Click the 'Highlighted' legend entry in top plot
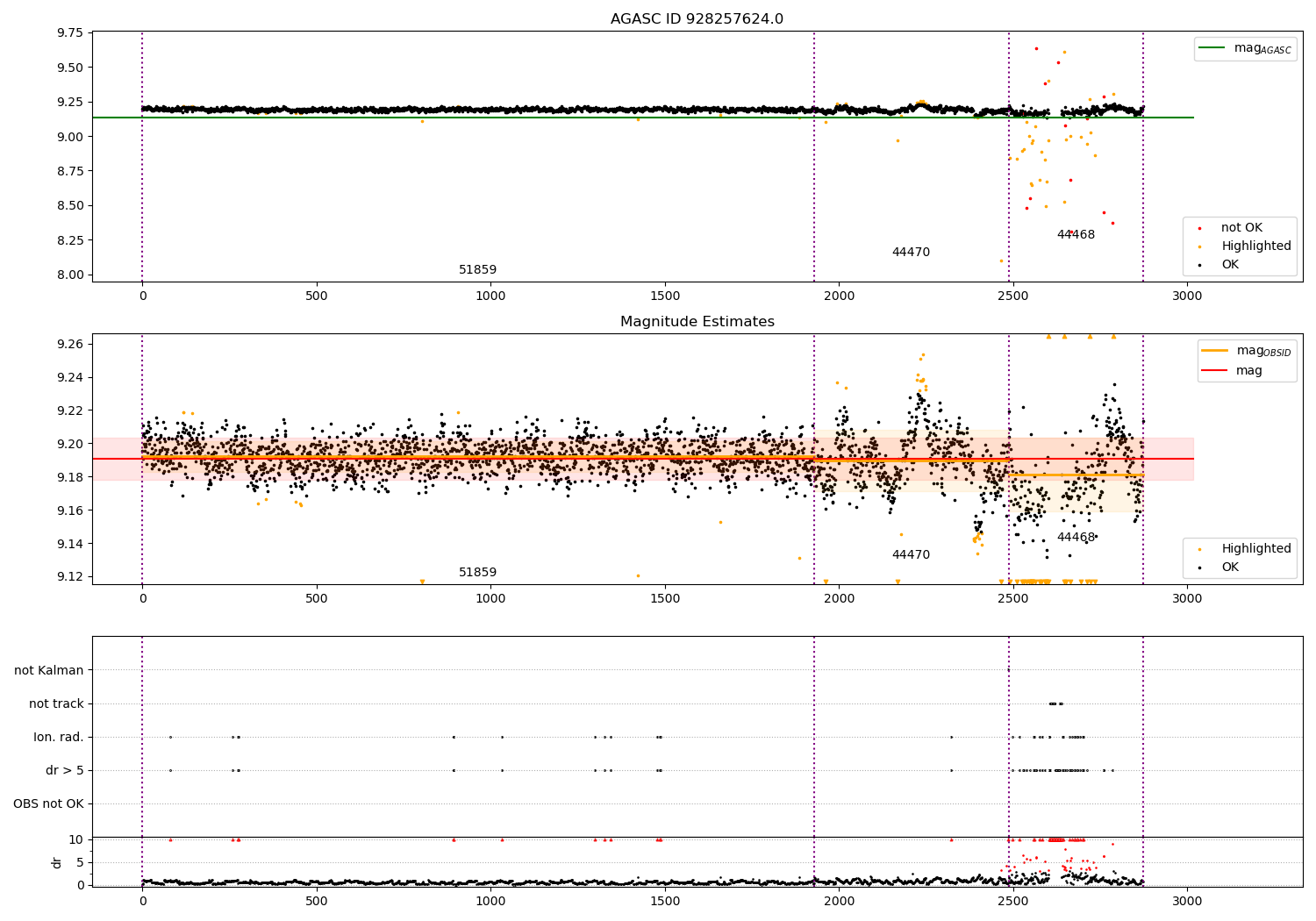The width and height of the screenshot is (1316, 921). [x=1255, y=246]
